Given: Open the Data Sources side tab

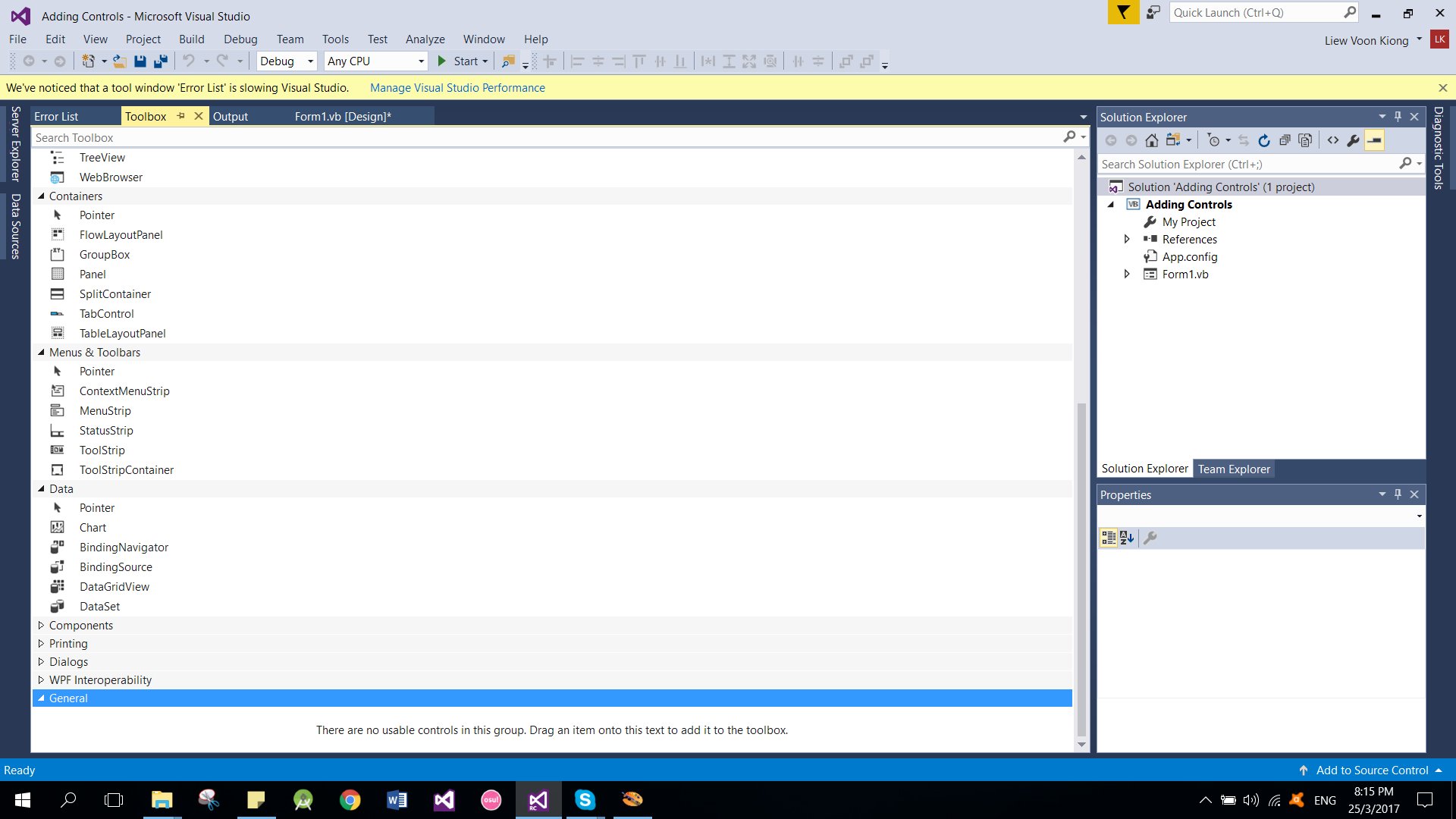Looking at the screenshot, I should (x=15, y=226).
